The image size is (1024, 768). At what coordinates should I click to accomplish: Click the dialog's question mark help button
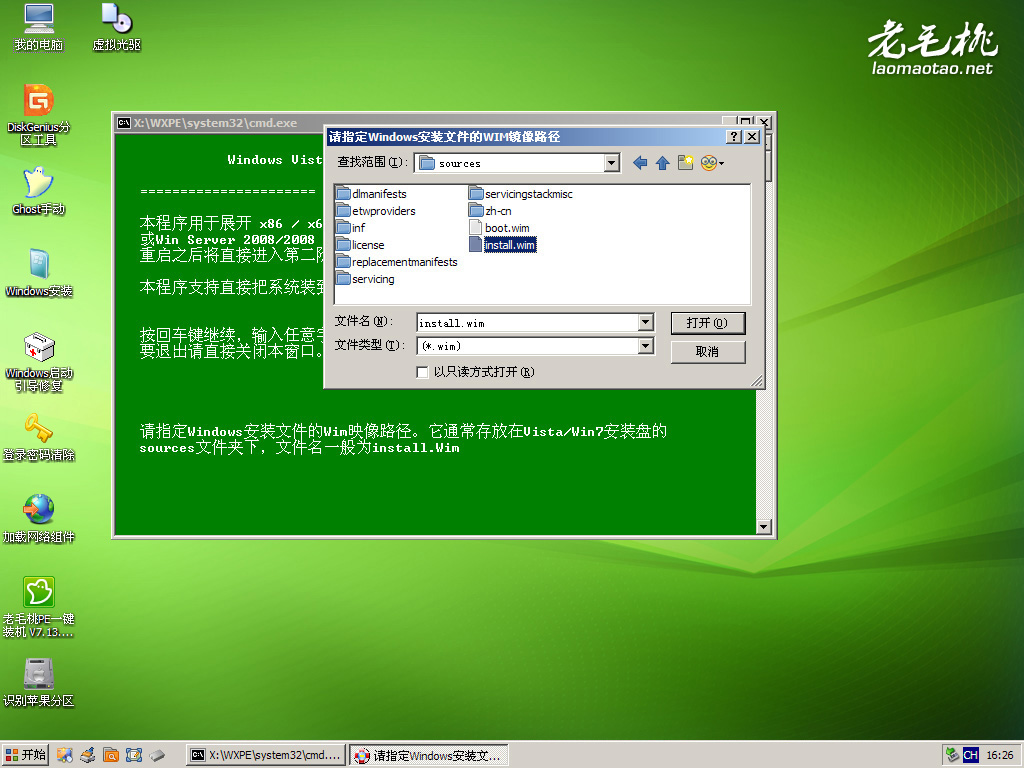click(734, 136)
